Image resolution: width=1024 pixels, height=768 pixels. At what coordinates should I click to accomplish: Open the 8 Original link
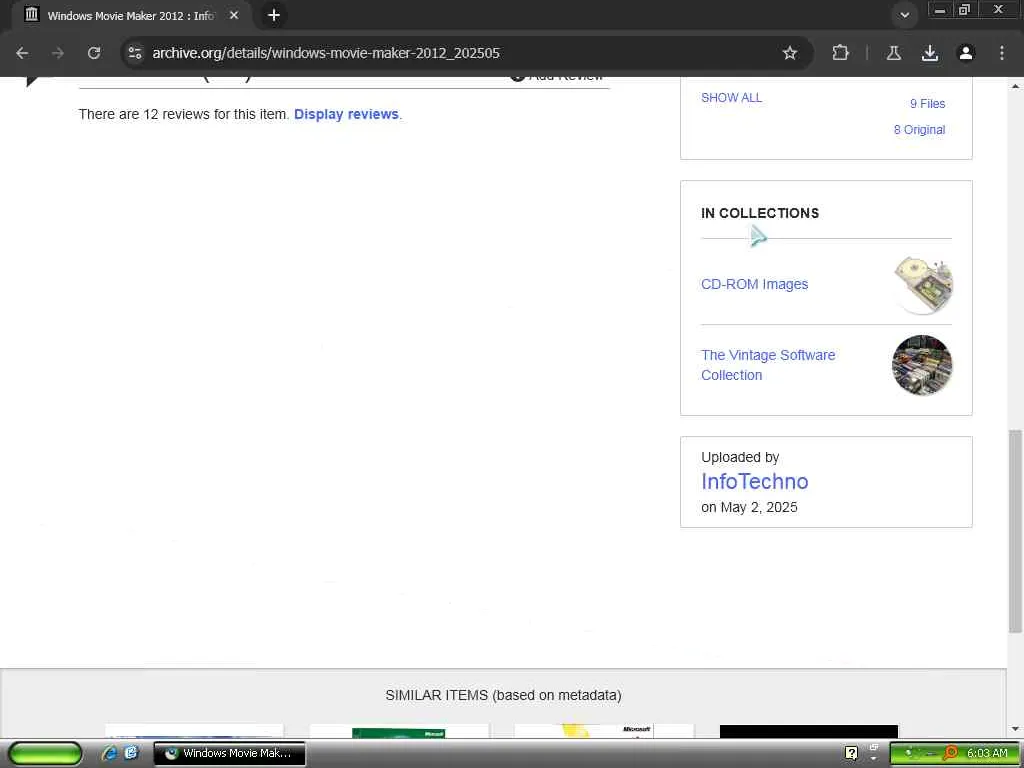click(920, 129)
